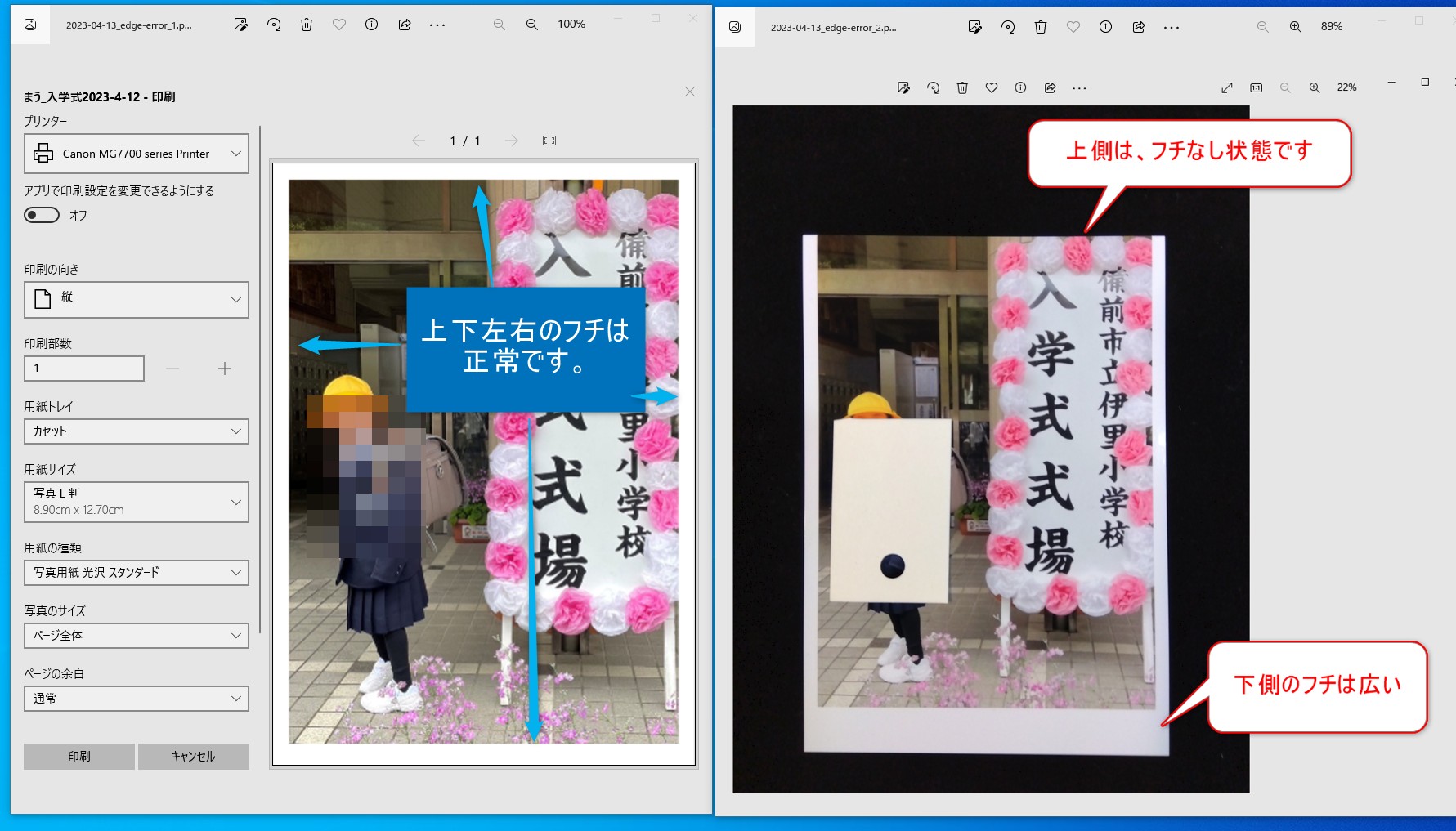1456x831 pixels.
Task: Click edit image icon in right window title bar
Action: (x=974, y=27)
